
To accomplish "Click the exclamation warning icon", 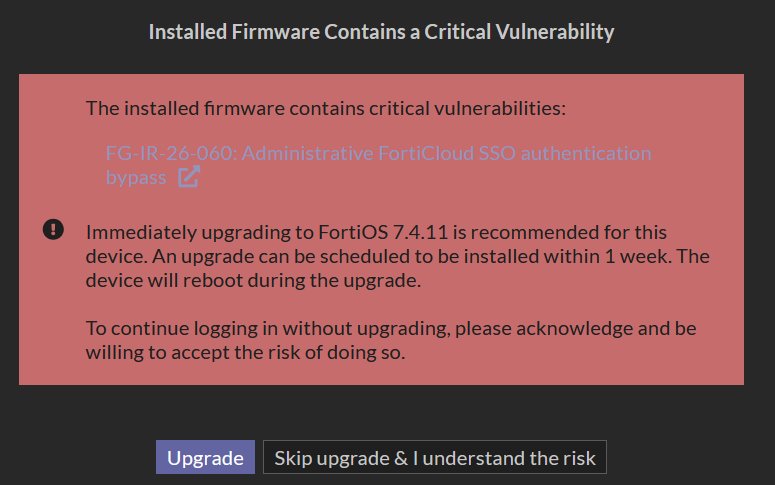I will click(x=54, y=230).
